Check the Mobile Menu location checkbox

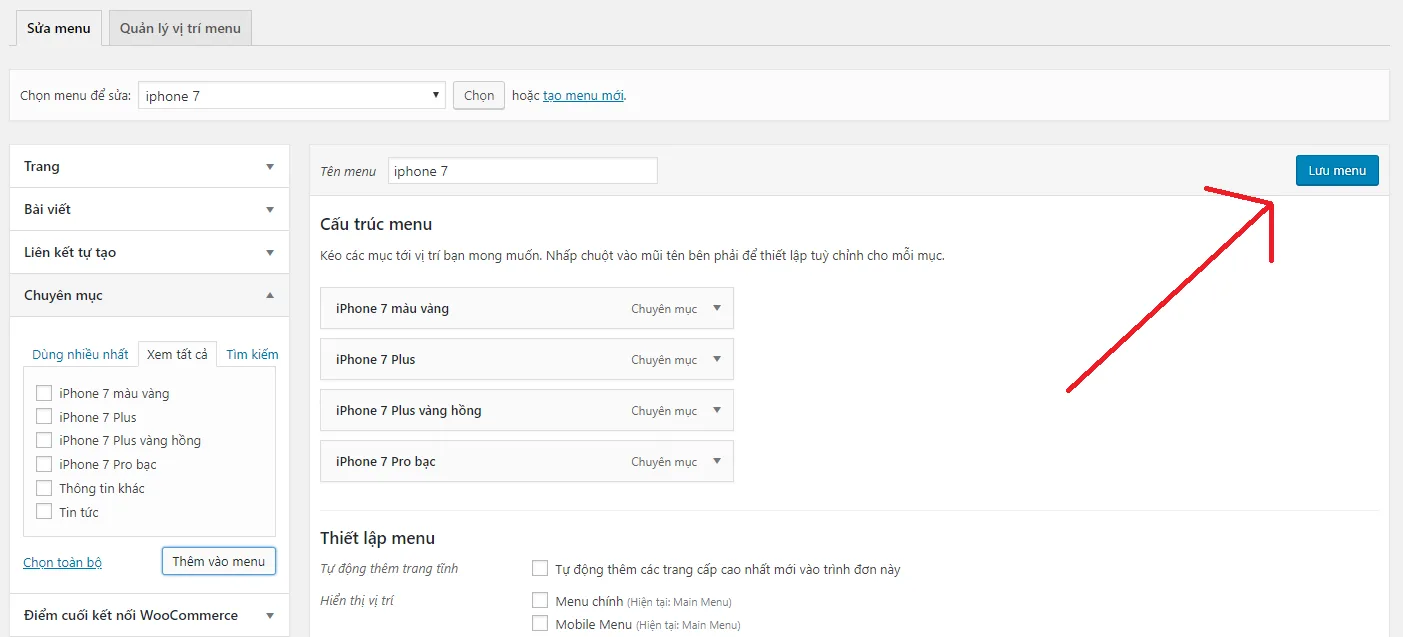click(x=540, y=623)
